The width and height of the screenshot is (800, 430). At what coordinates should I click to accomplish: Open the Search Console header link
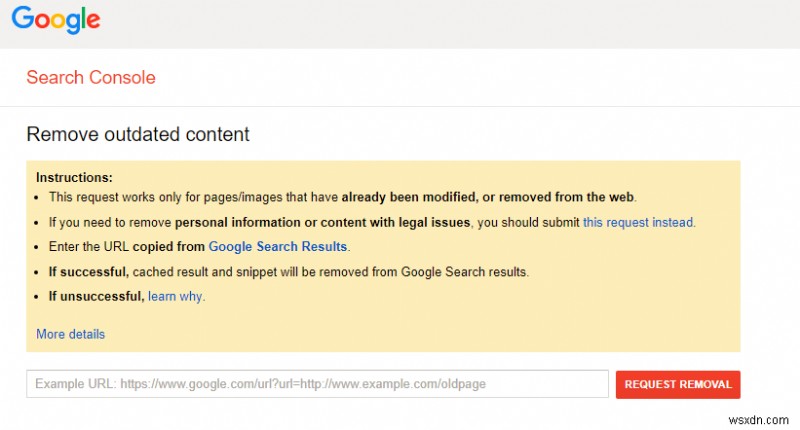pyautogui.click(x=91, y=77)
